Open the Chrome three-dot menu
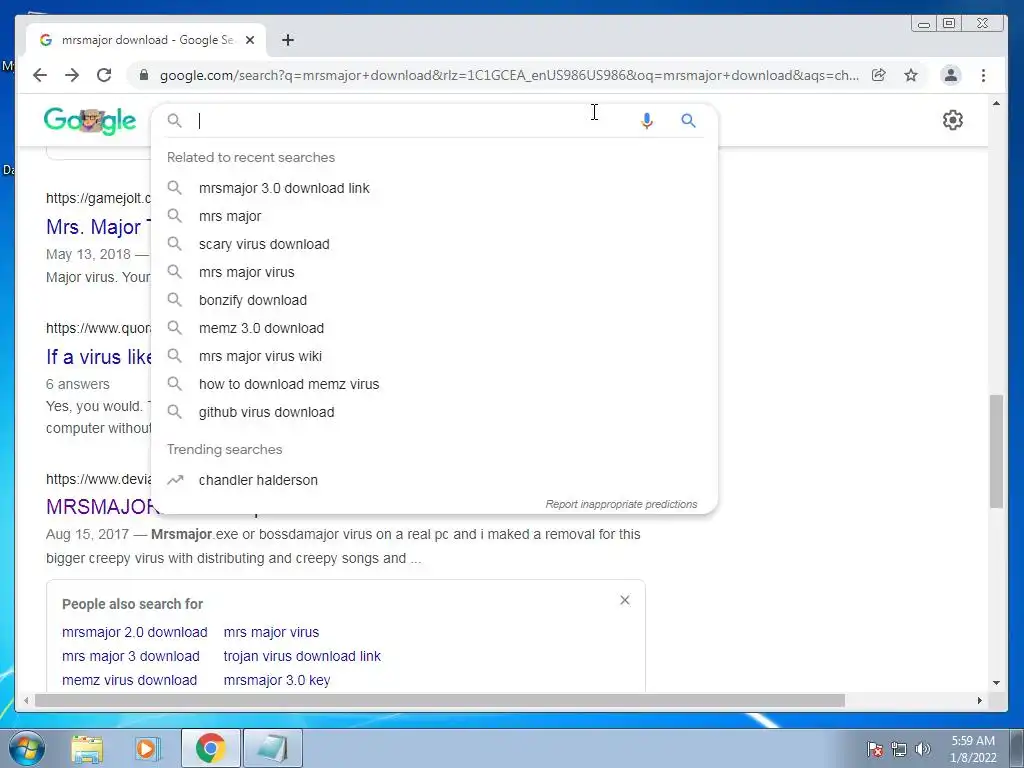This screenshot has height=768, width=1024. coord(984,75)
